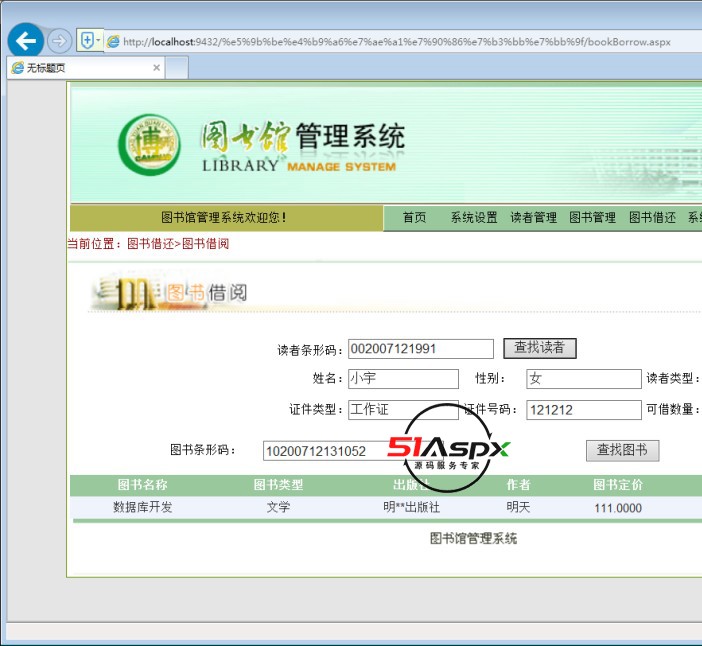The height and width of the screenshot is (646, 702).
Task: Click the browser Back arrow button
Action: coord(26,41)
